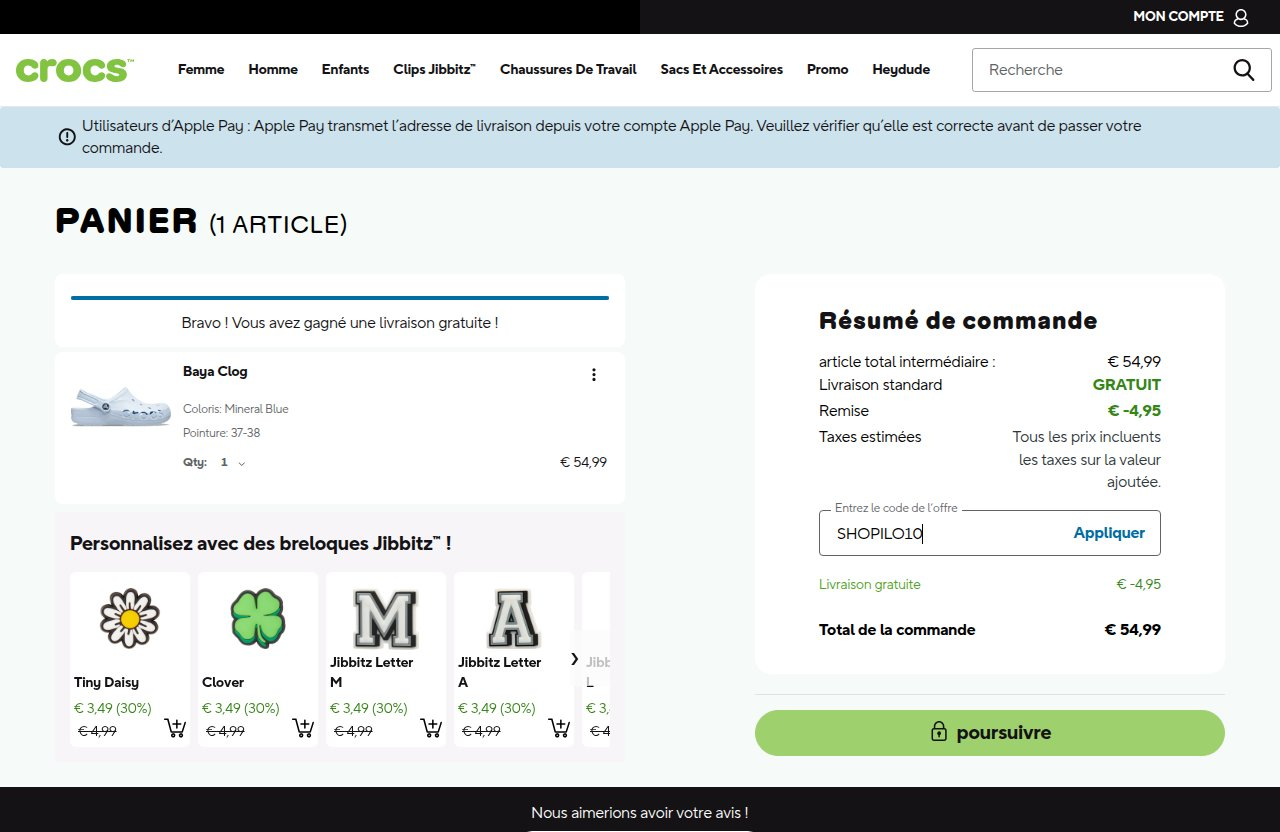Open Chaussures De Travail menu
The image size is (1280, 832).
tap(568, 70)
